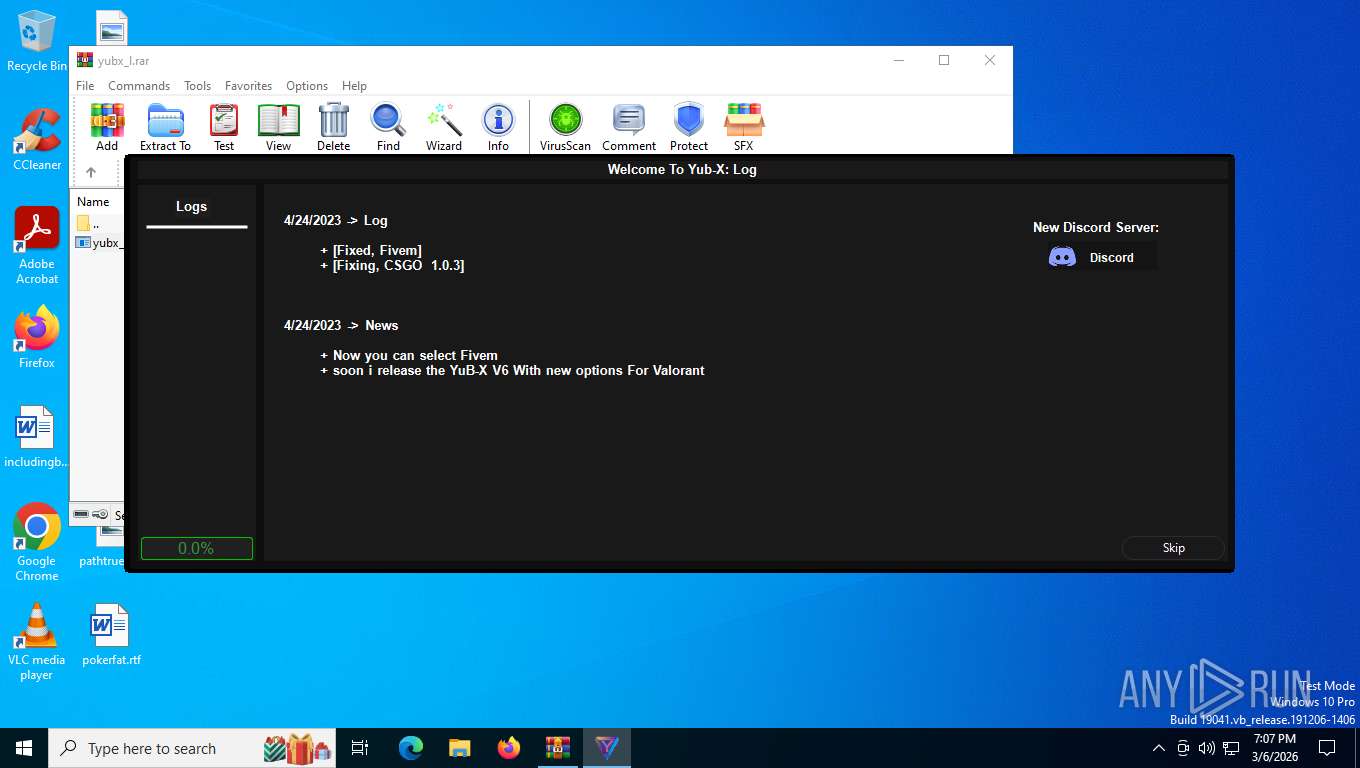Open the notification center

tap(1327, 748)
